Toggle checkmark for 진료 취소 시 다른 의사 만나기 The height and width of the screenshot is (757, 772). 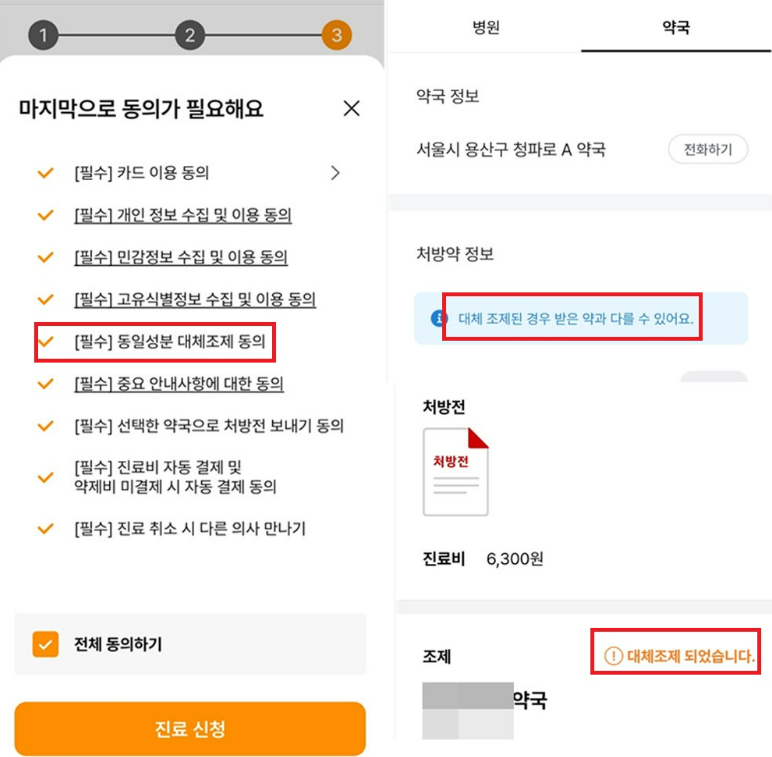[45, 528]
